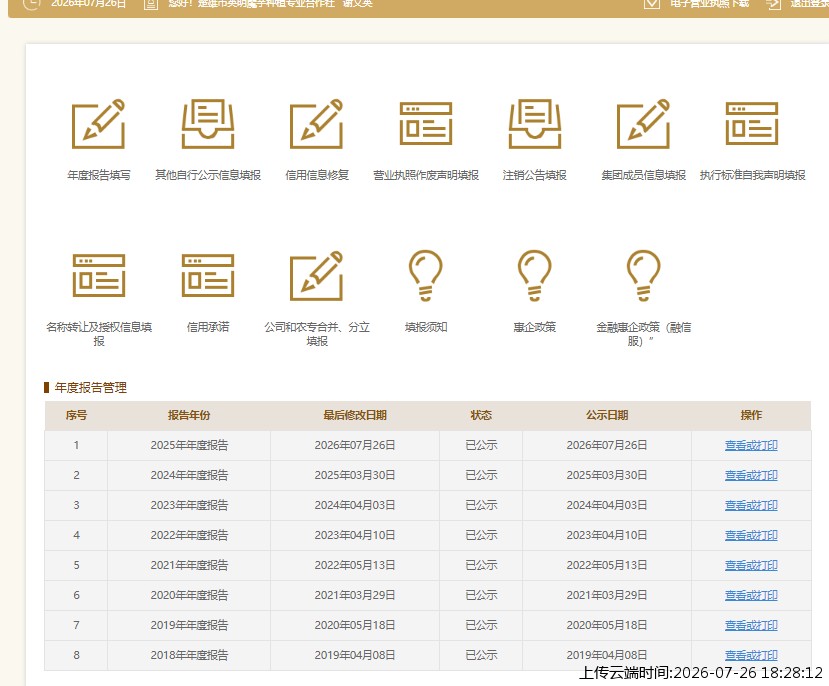This screenshot has height=686, width=829.
Task: Open 集团成员信息填报 icon
Action: [x=643, y=124]
